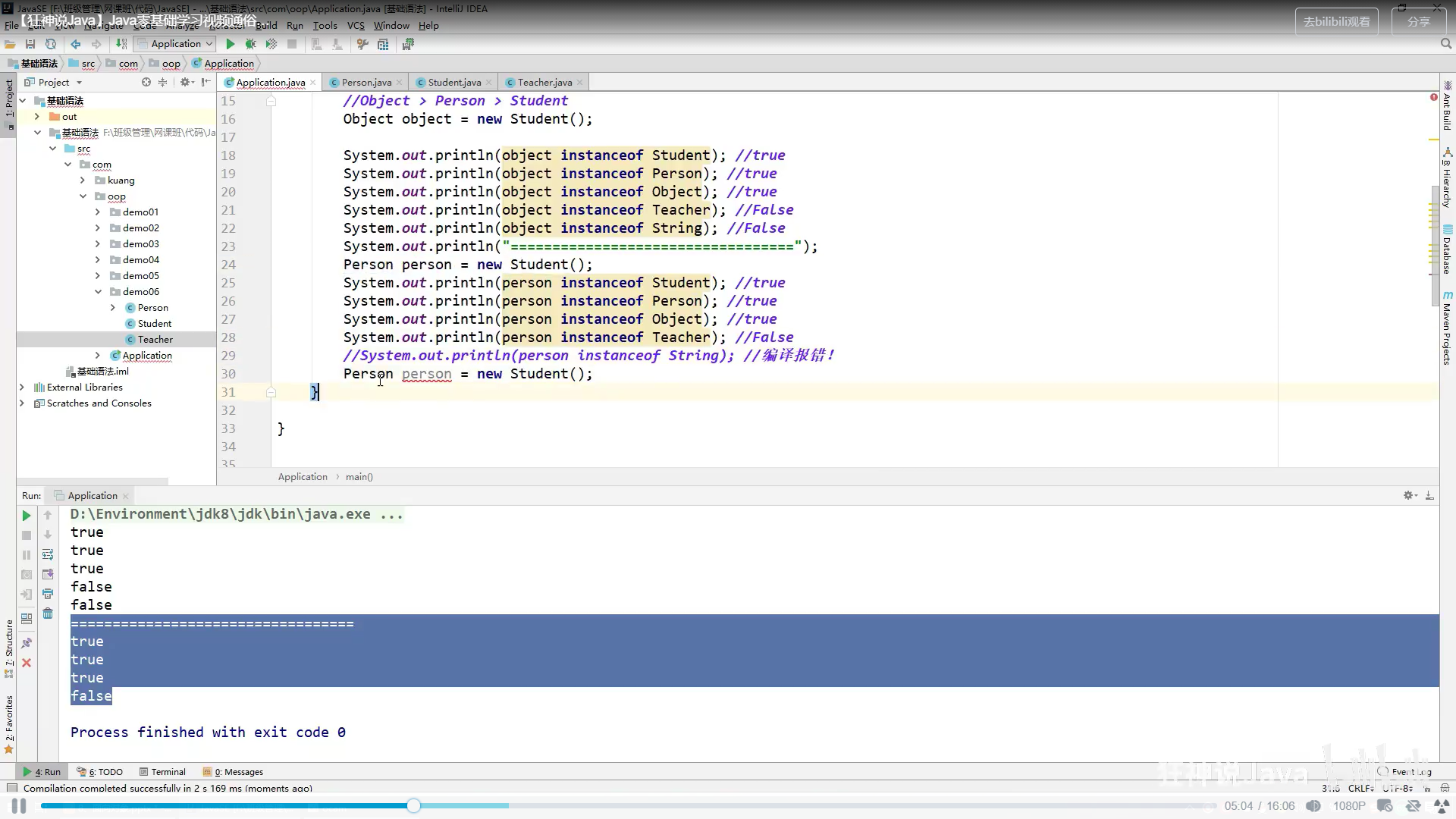
Task: Toggle soft-wrap in Run console
Action: tap(48, 554)
